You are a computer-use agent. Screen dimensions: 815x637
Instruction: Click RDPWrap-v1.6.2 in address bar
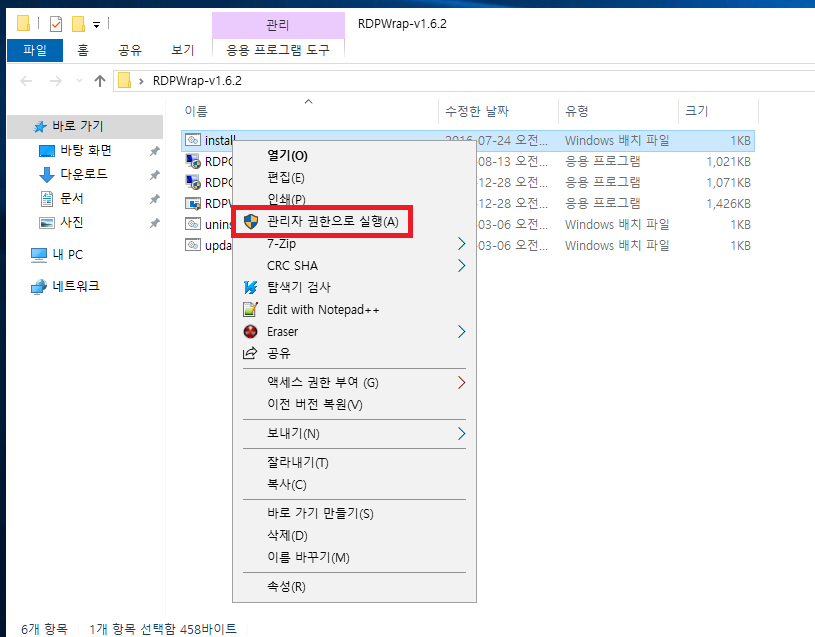pos(197,81)
